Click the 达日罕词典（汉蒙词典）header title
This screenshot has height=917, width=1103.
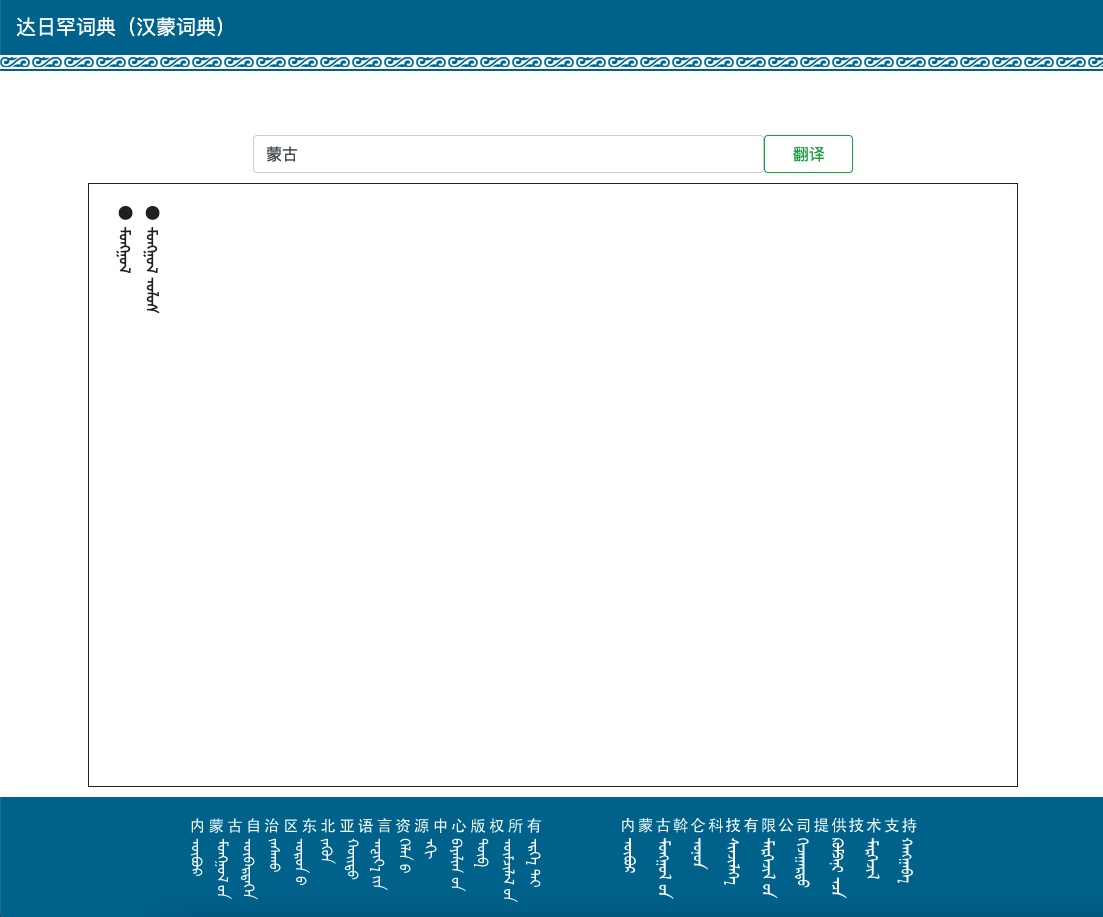(x=121, y=27)
